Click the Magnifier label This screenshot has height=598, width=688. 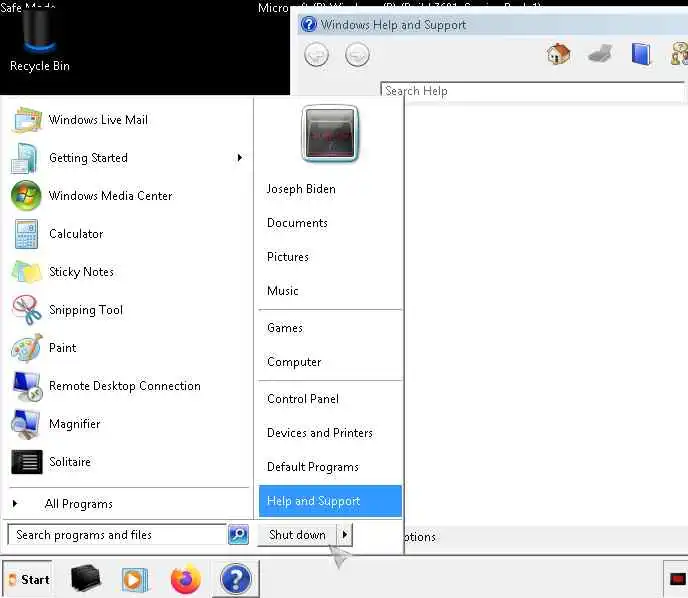click(x=74, y=424)
